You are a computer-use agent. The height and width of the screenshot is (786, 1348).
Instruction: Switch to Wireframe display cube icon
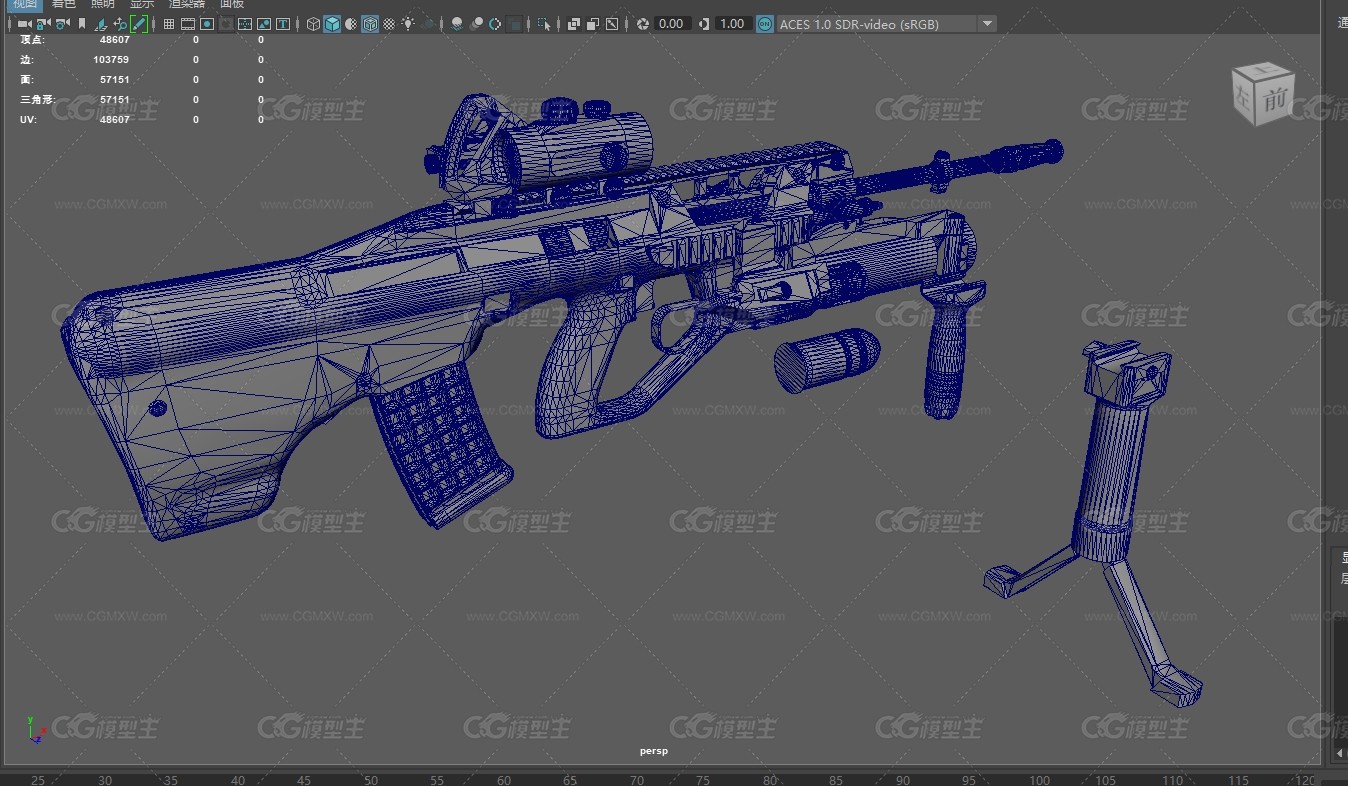313,23
